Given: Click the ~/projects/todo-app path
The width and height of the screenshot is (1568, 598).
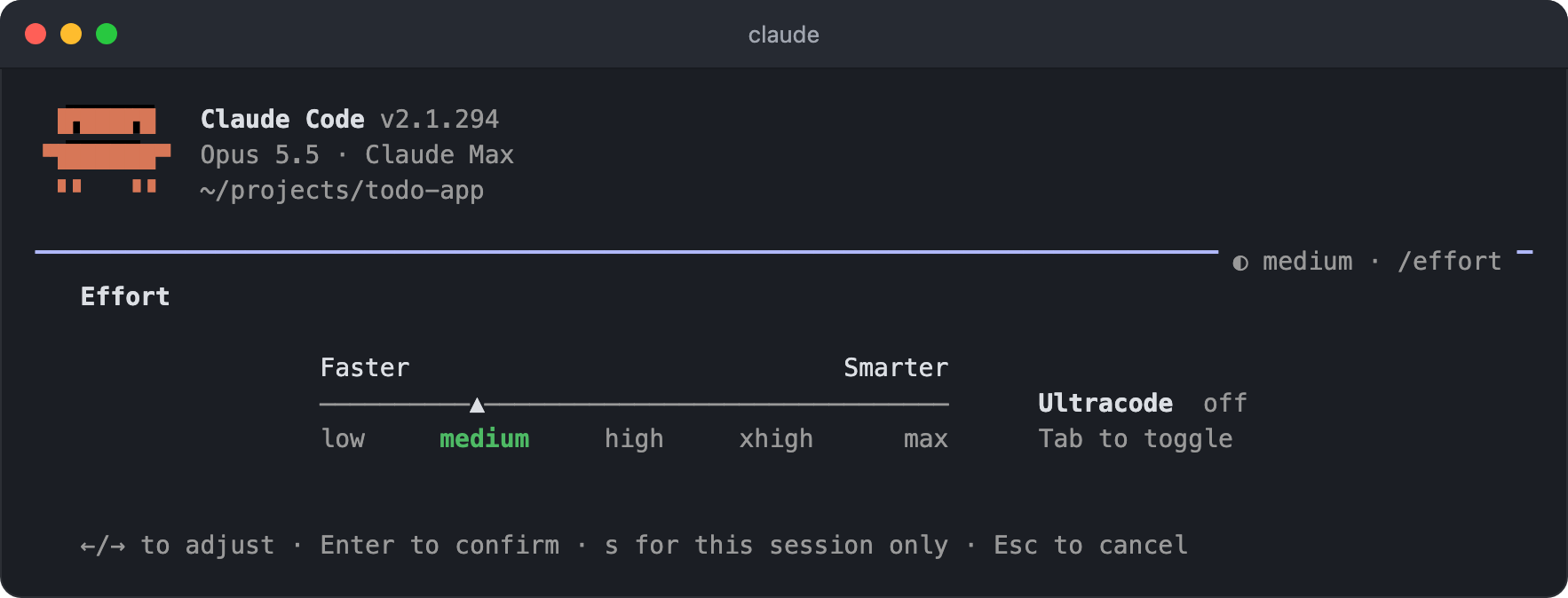Looking at the screenshot, I should coord(342,190).
